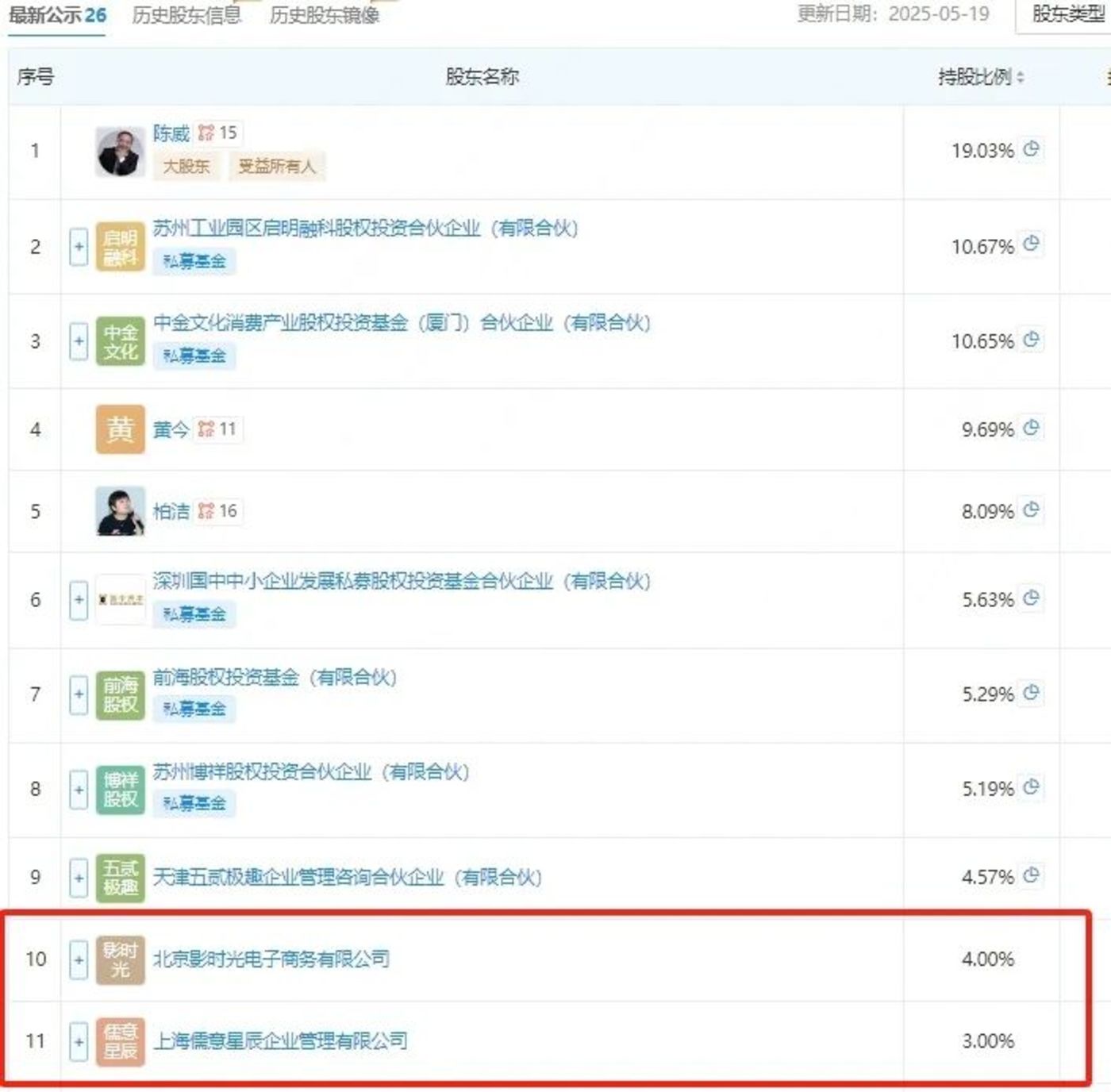The width and height of the screenshot is (1111, 1092).
Task: Click the pie chart icon beside 9.69%
Action: [1031, 429]
